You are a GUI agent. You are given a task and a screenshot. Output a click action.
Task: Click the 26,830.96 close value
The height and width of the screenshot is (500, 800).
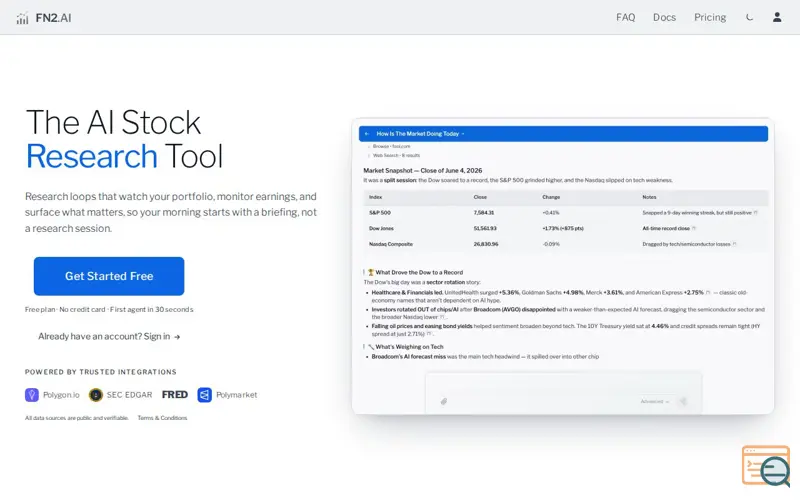(486, 244)
